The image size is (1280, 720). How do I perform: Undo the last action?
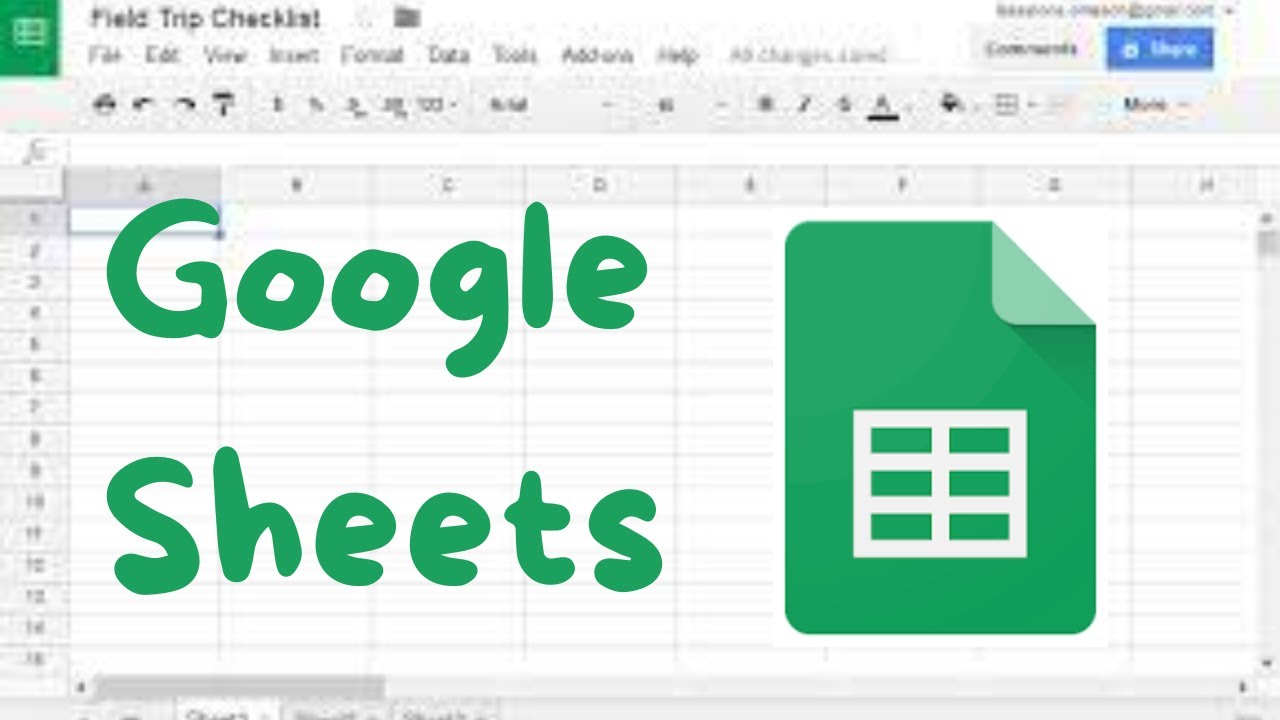[144, 104]
